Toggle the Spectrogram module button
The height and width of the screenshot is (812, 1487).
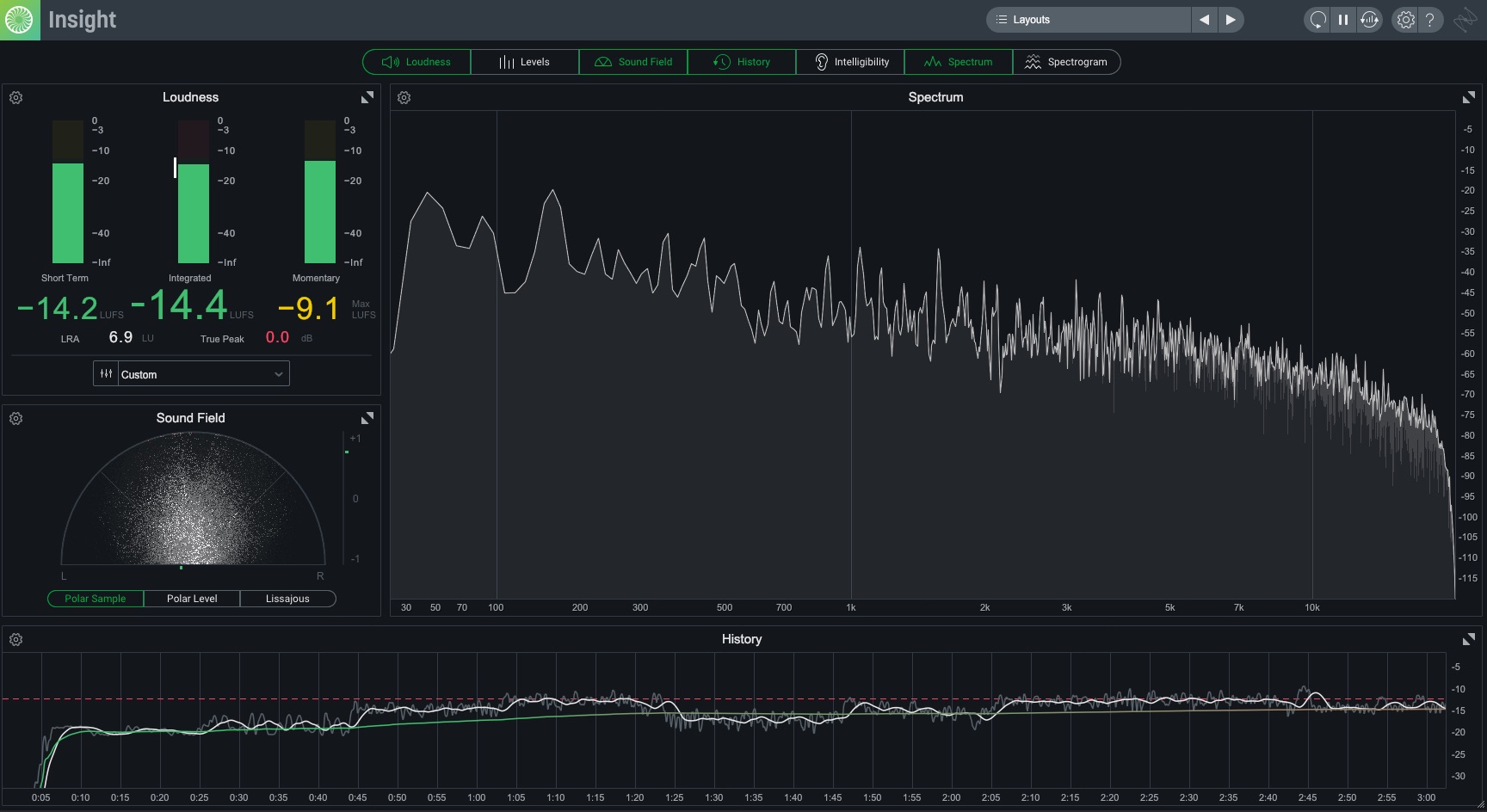(x=1066, y=62)
